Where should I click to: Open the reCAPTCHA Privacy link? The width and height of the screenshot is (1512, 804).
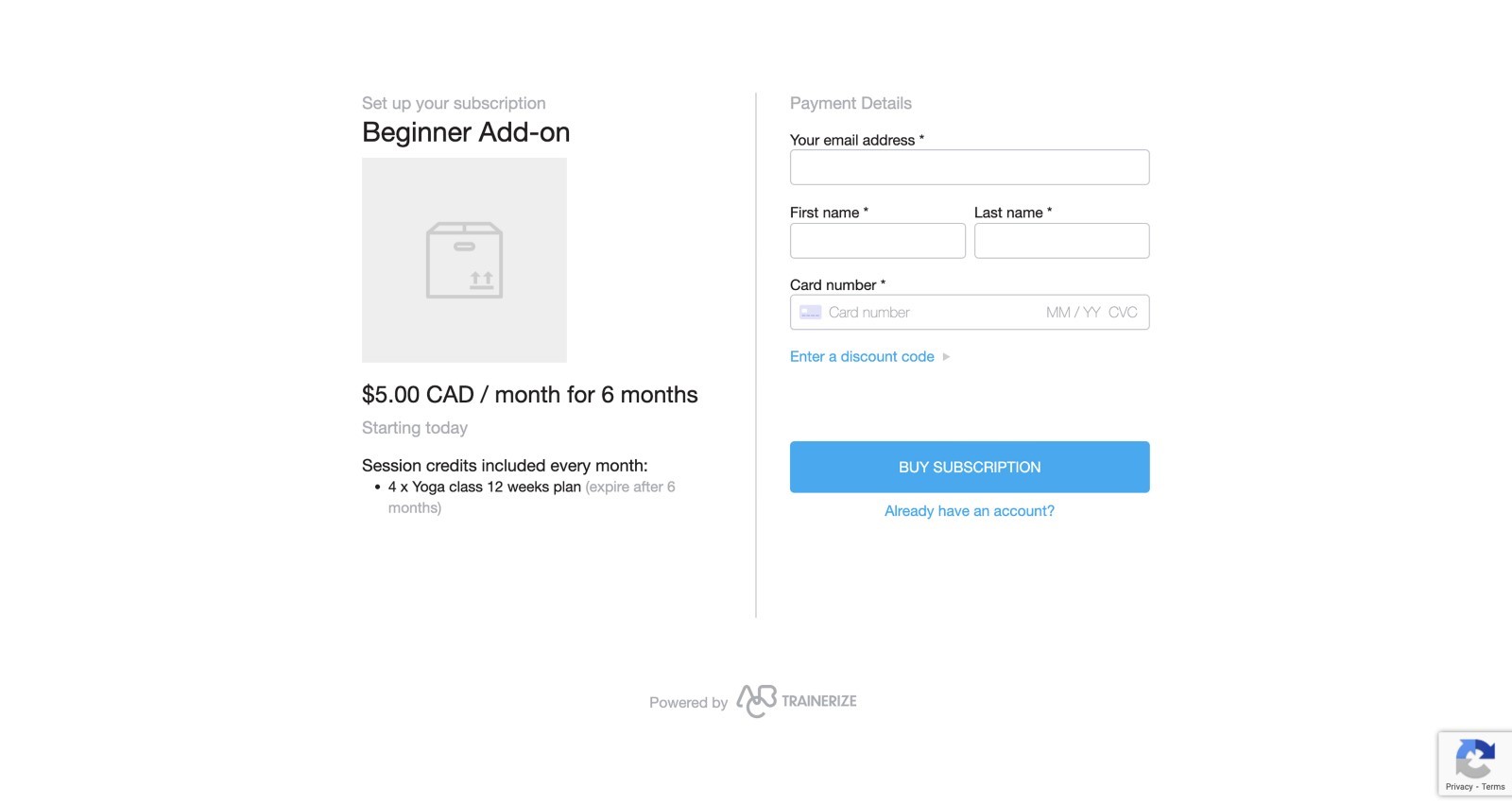pos(1459,787)
